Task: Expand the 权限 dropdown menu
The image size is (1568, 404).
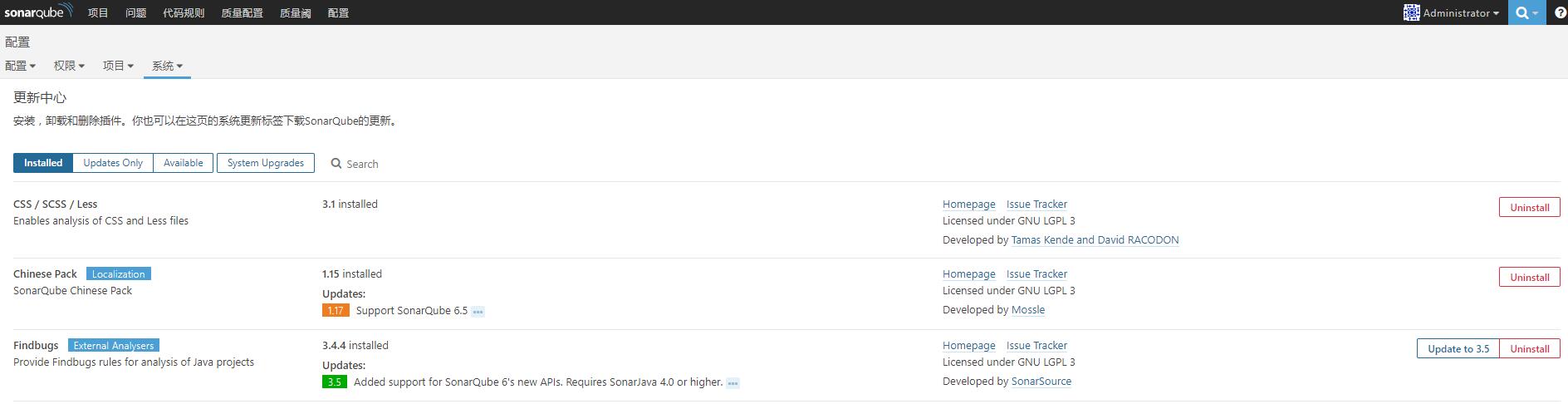Action: pos(69,66)
